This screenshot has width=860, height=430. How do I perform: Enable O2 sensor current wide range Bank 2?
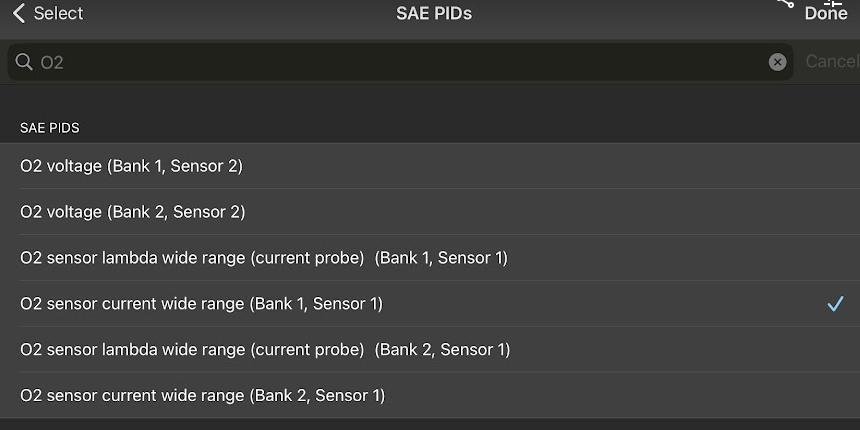click(x=202, y=396)
